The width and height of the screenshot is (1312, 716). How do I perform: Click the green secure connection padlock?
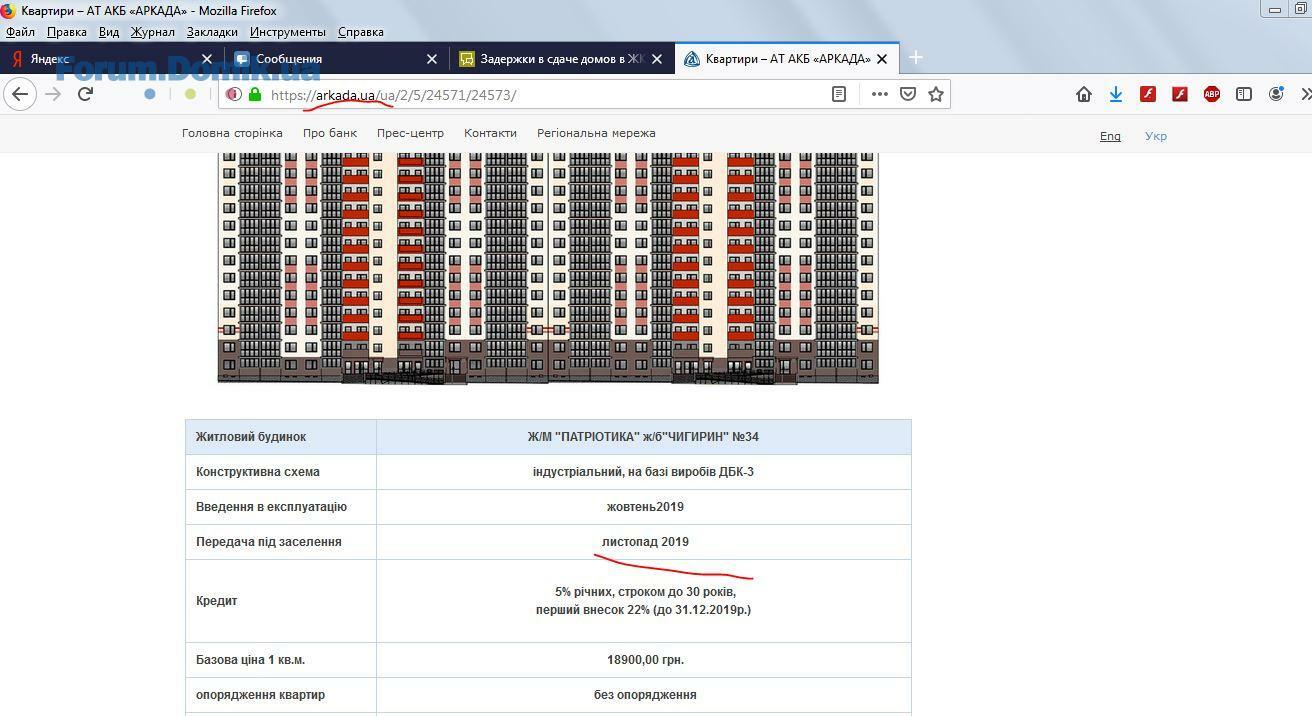coord(255,94)
